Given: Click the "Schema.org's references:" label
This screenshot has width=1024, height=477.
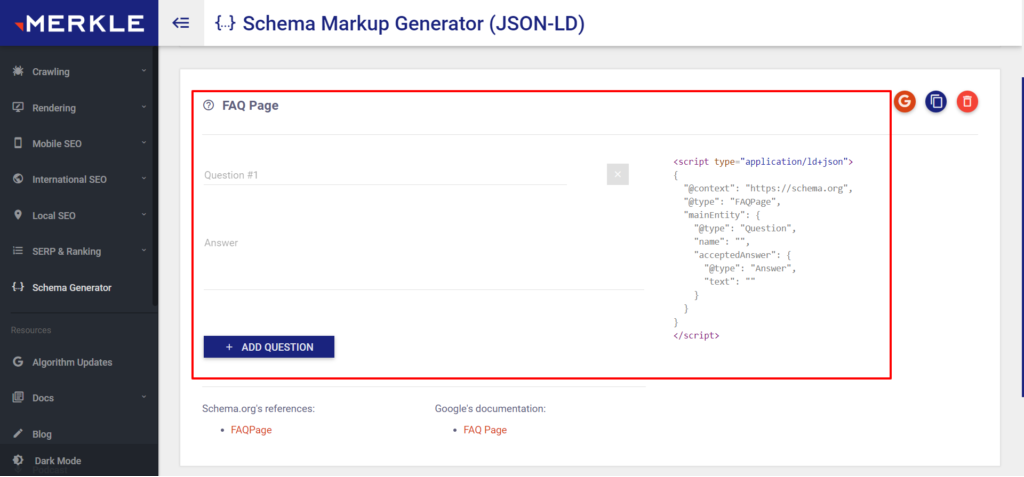Looking at the screenshot, I should click(259, 408).
